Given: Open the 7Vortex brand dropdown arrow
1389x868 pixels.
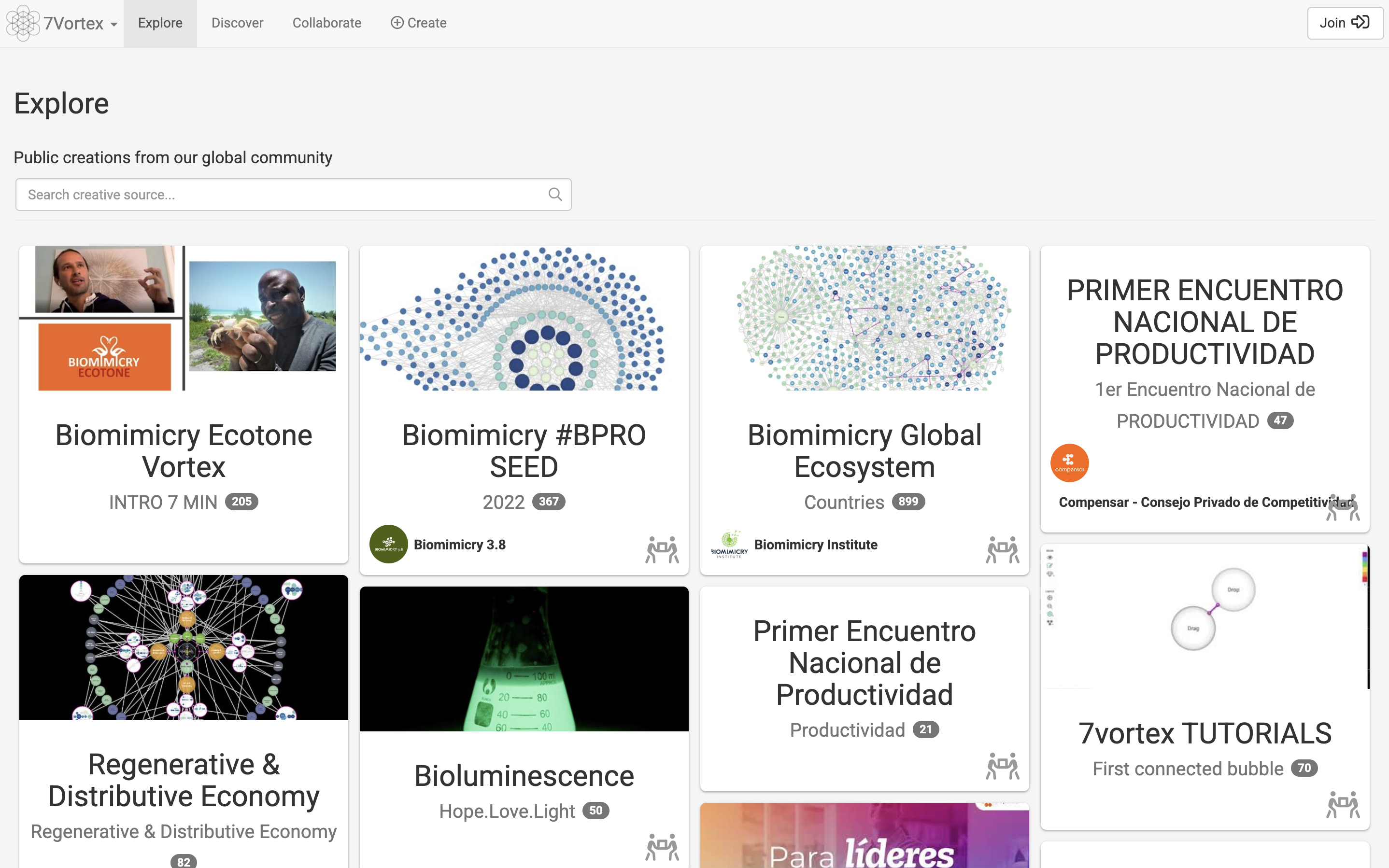Looking at the screenshot, I should tap(113, 25).
